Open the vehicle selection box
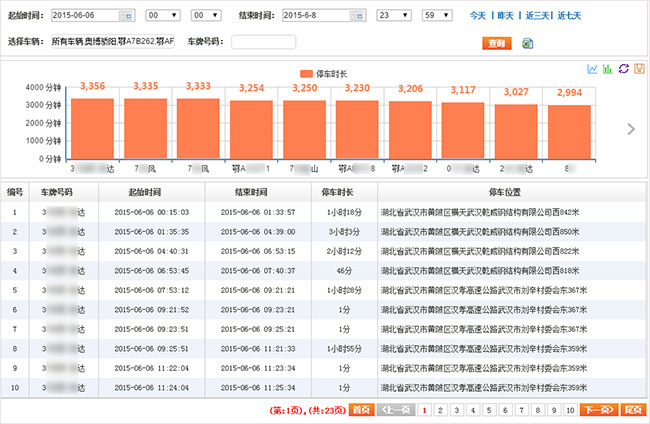This screenshot has height=424, width=650. [113, 41]
